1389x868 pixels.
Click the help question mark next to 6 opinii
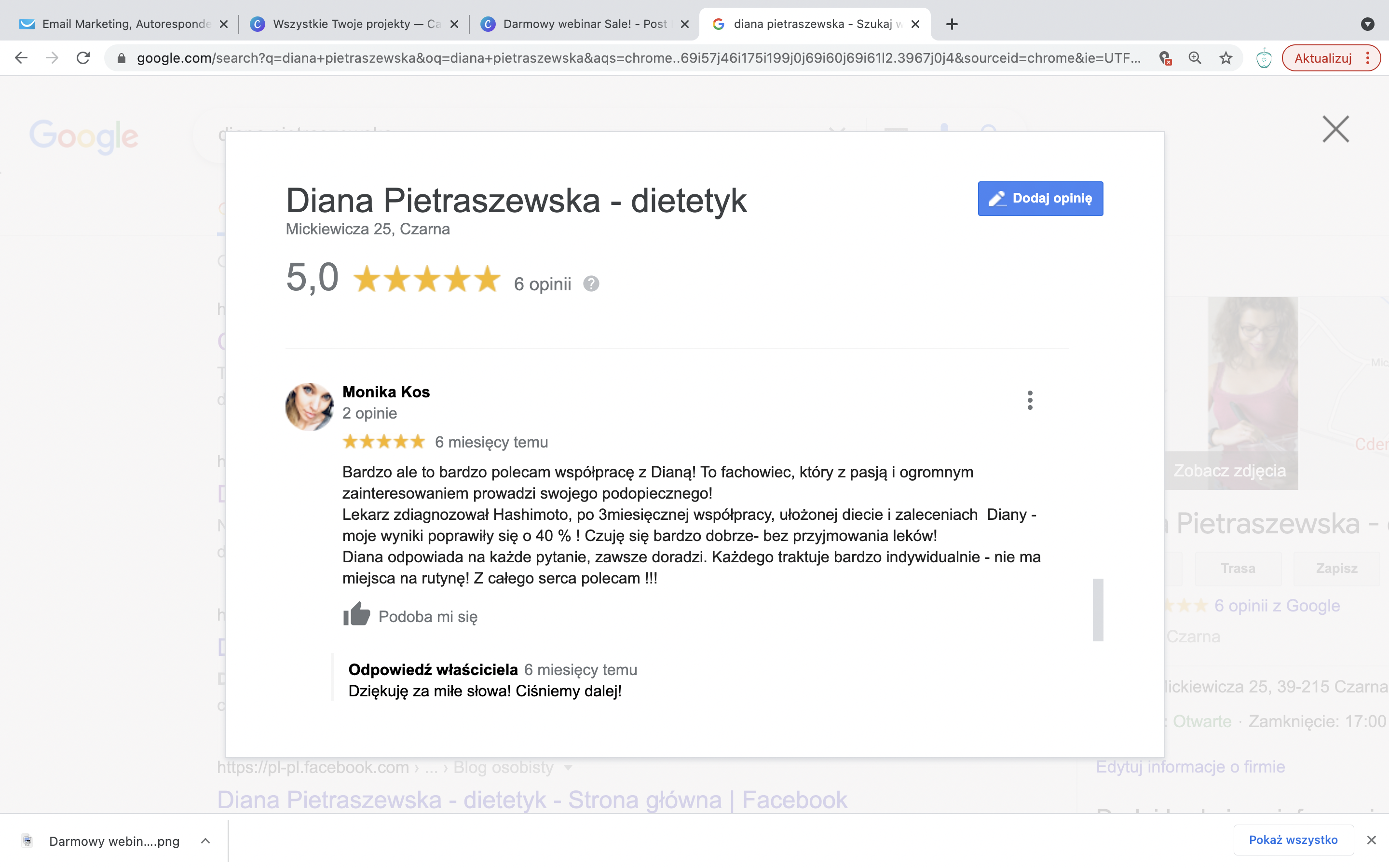(591, 284)
